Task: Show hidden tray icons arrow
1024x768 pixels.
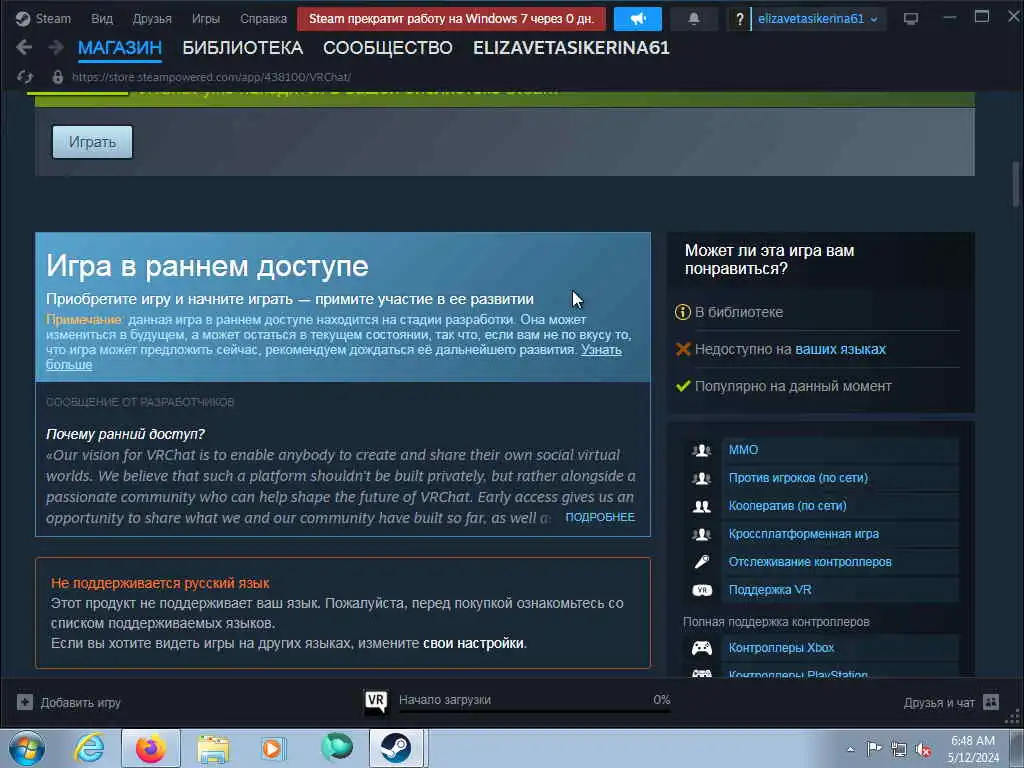Action: [x=850, y=750]
